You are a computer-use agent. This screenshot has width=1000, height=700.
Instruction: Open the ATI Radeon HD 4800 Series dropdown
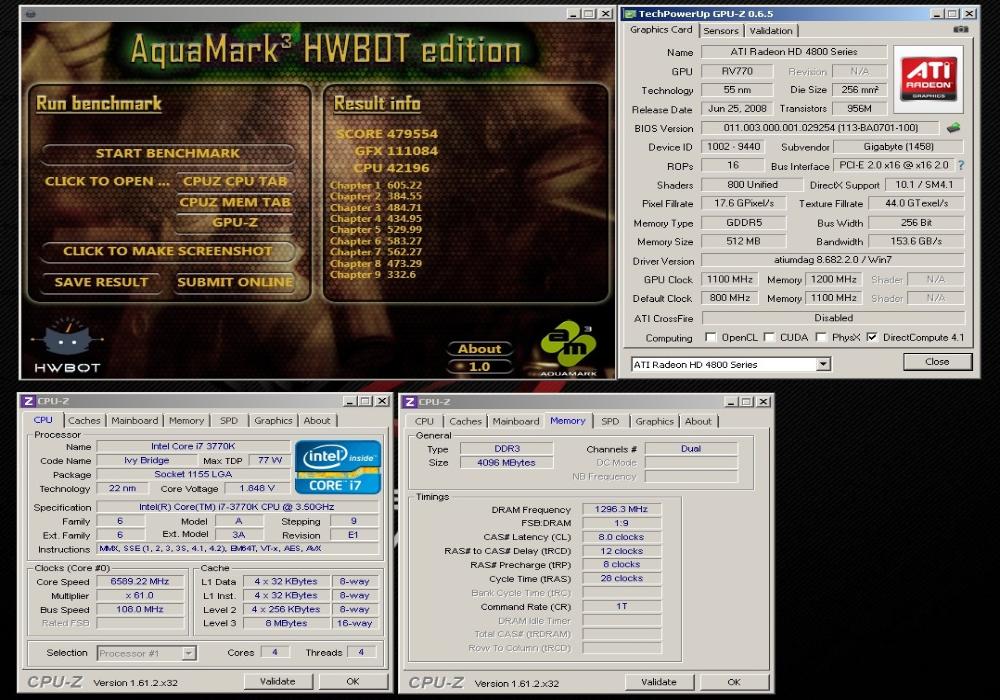(823, 364)
